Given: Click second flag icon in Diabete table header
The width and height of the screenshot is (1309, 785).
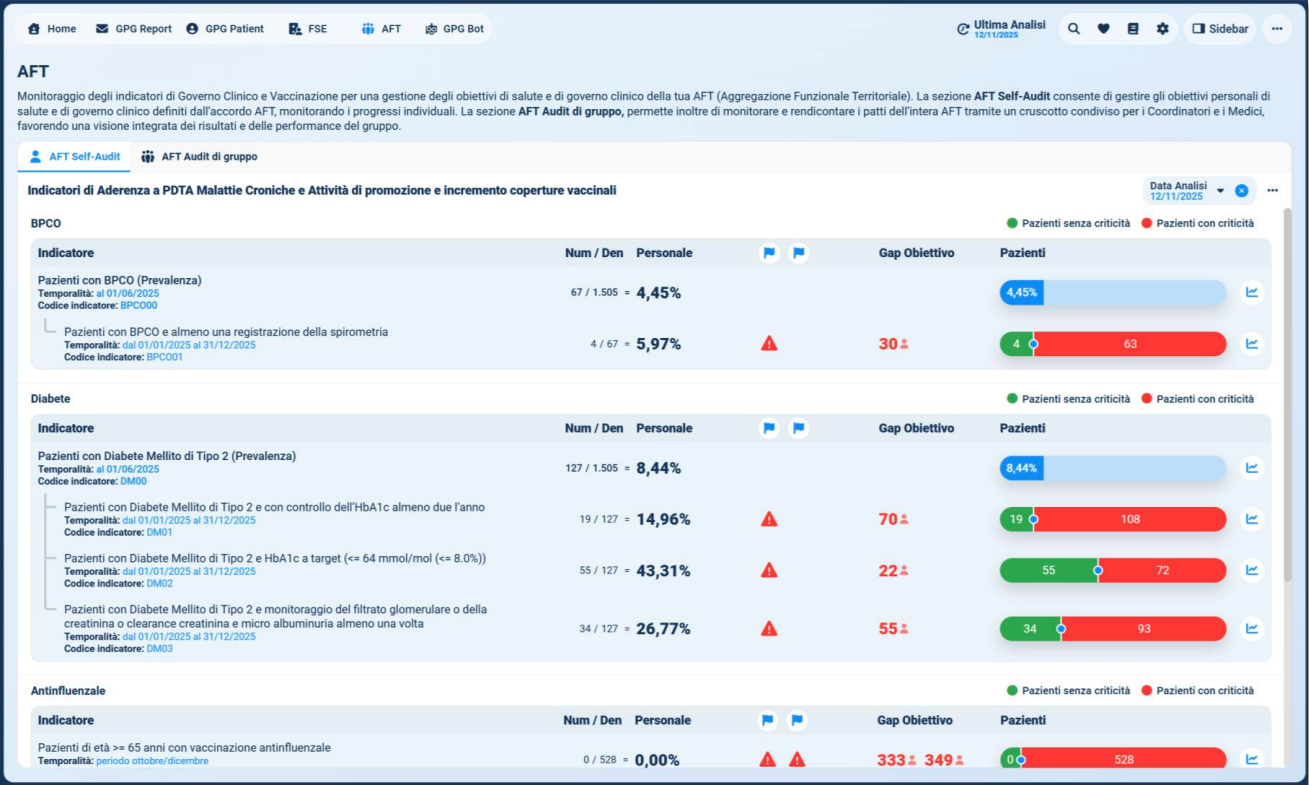Looking at the screenshot, I should tap(798, 428).
